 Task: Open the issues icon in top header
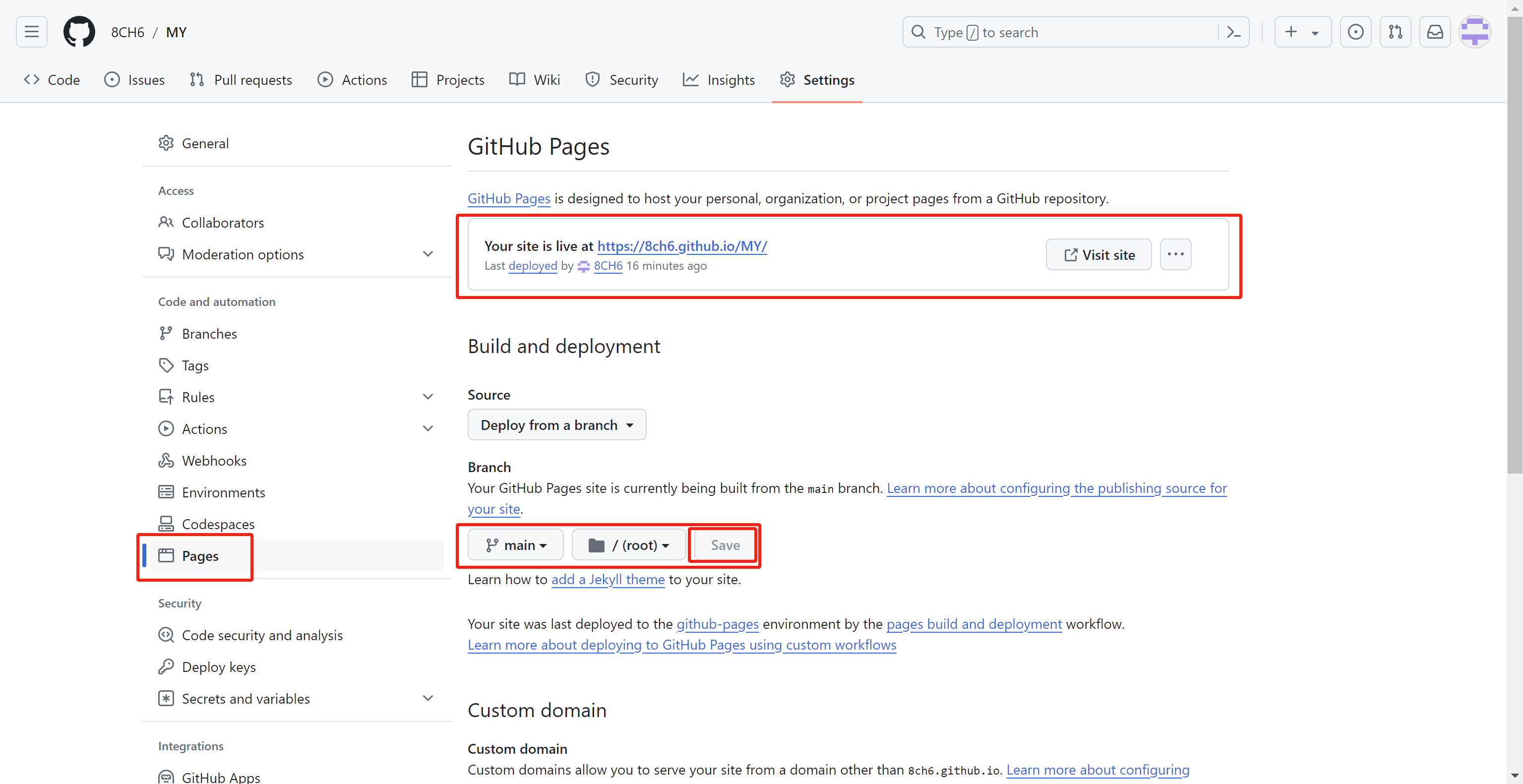coord(1355,32)
